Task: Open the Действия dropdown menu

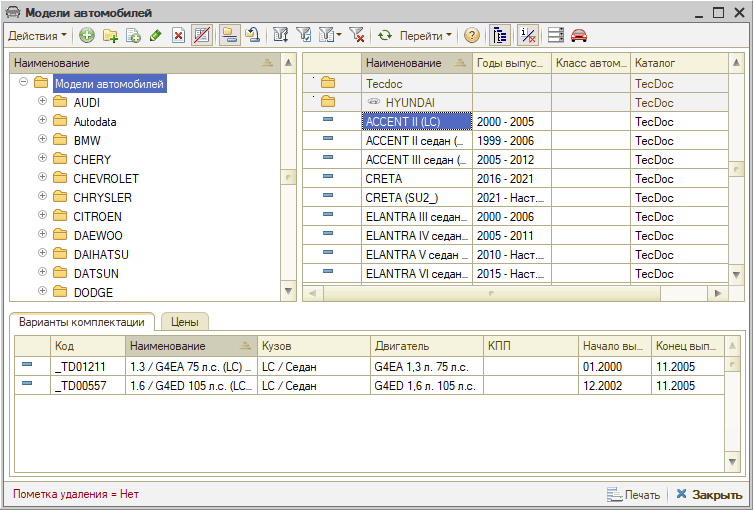Action: tap(37, 35)
